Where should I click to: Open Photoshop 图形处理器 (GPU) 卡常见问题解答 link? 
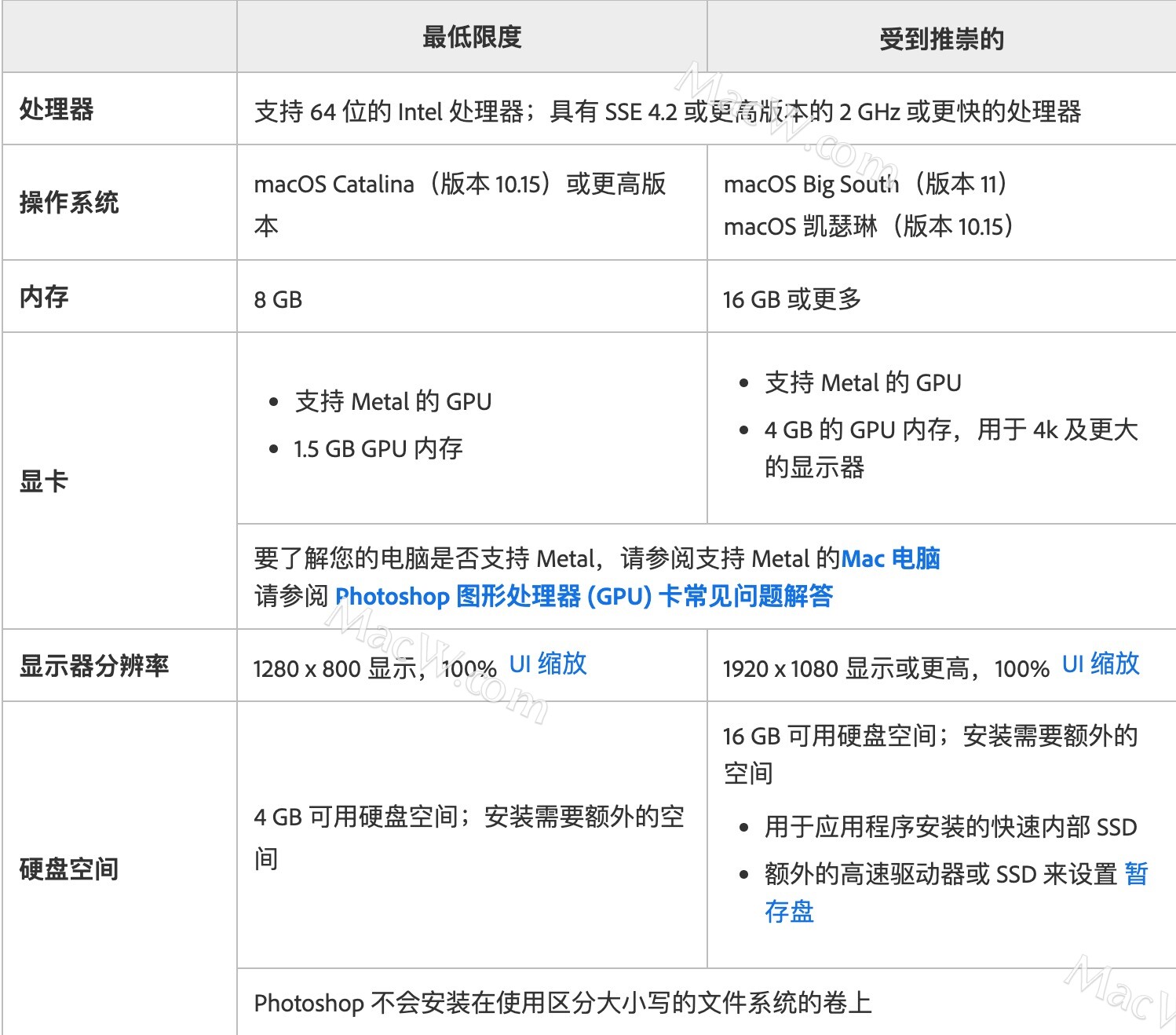(584, 596)
